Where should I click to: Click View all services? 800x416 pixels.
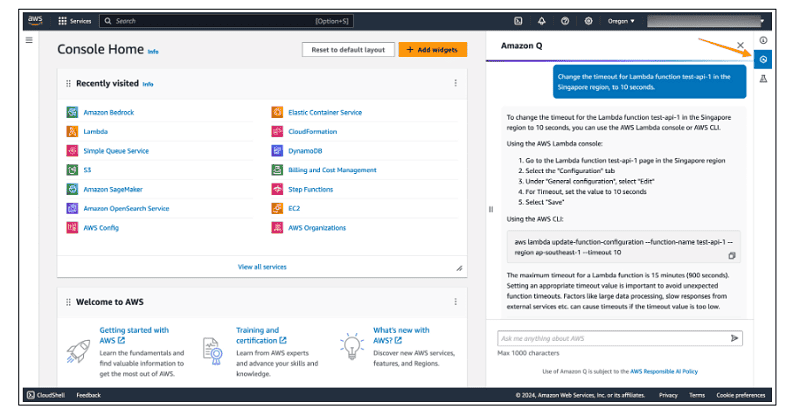tap(262, 267)
